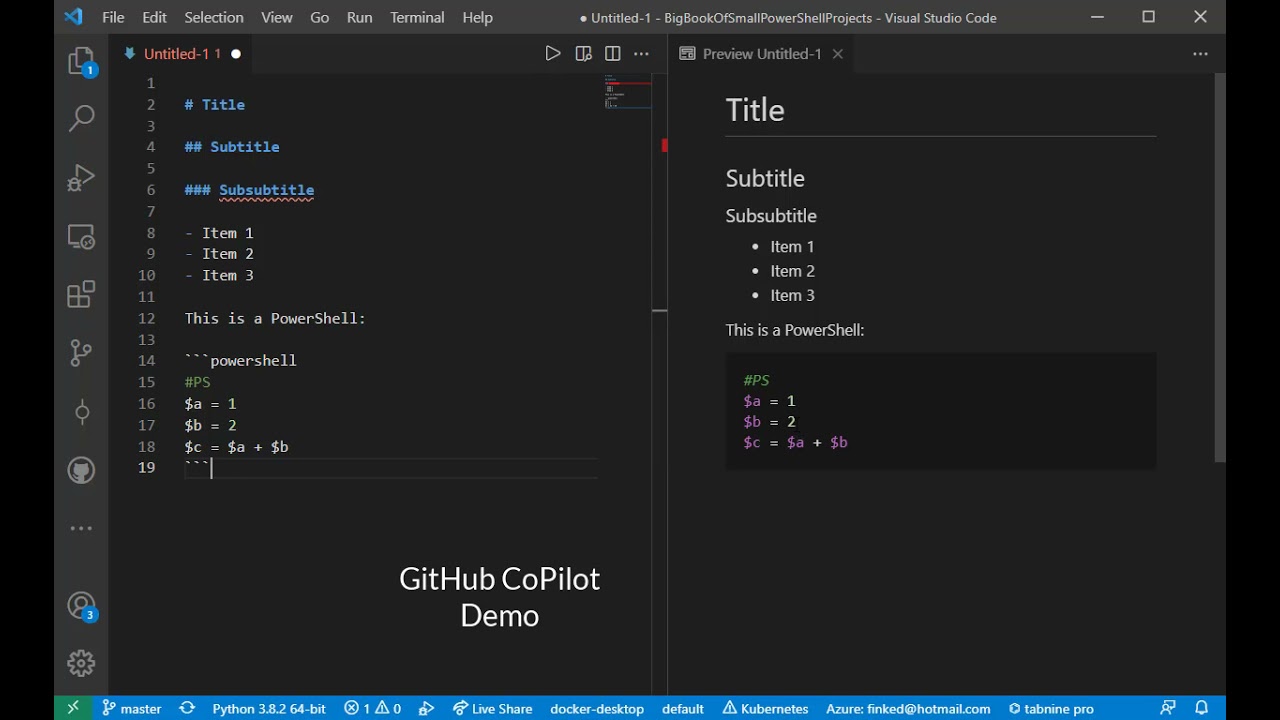Click the "Subsubtitle" heading in the preview

(771, 216)
